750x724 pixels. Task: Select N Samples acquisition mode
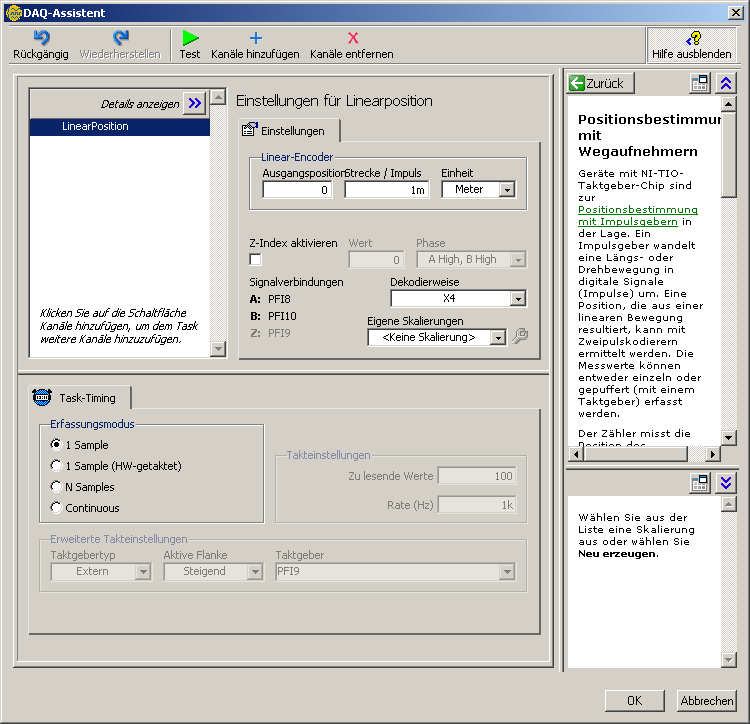pos(56,486)
